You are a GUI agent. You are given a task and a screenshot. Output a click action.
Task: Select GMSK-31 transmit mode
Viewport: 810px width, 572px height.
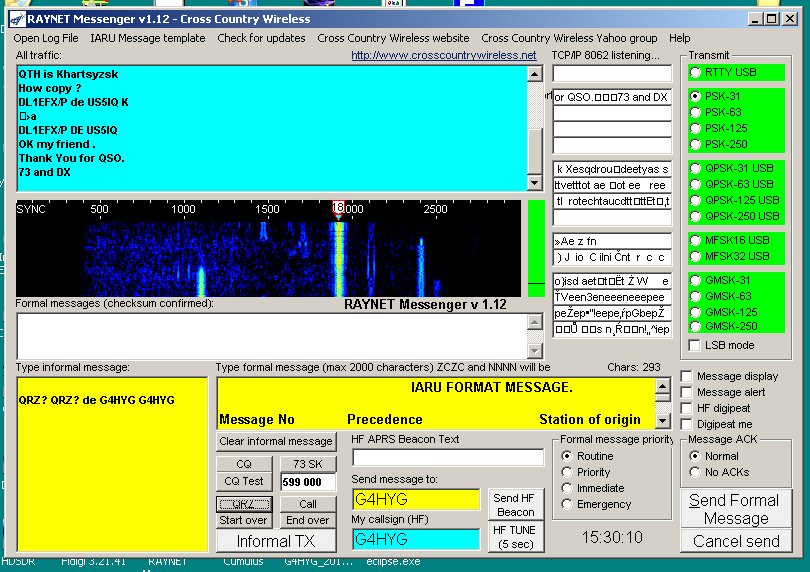[x=696, y=281]
